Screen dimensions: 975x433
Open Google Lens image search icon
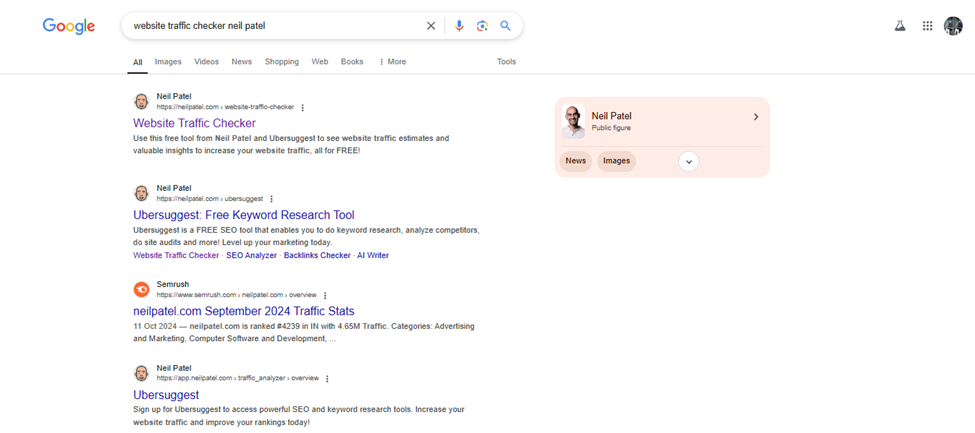click(x=482, y=26)
